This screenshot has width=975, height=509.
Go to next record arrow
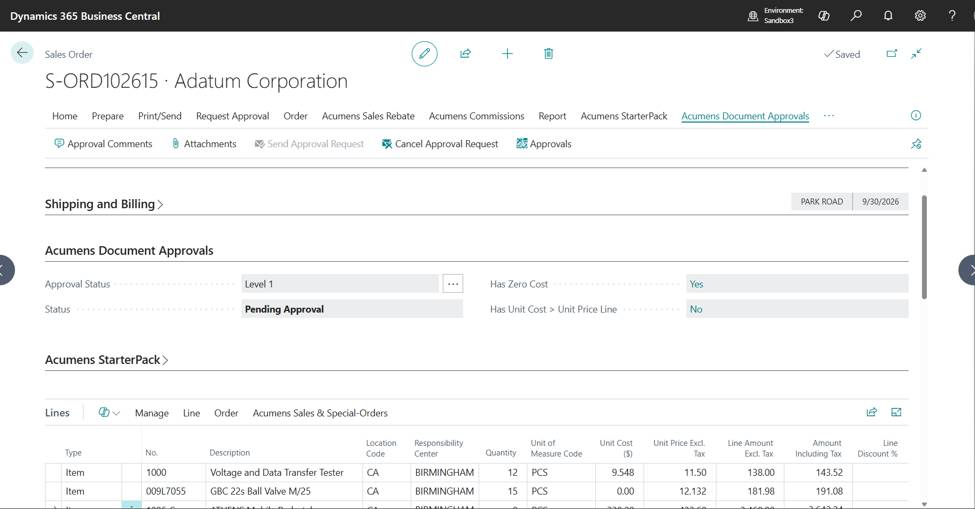click(968, 270)
